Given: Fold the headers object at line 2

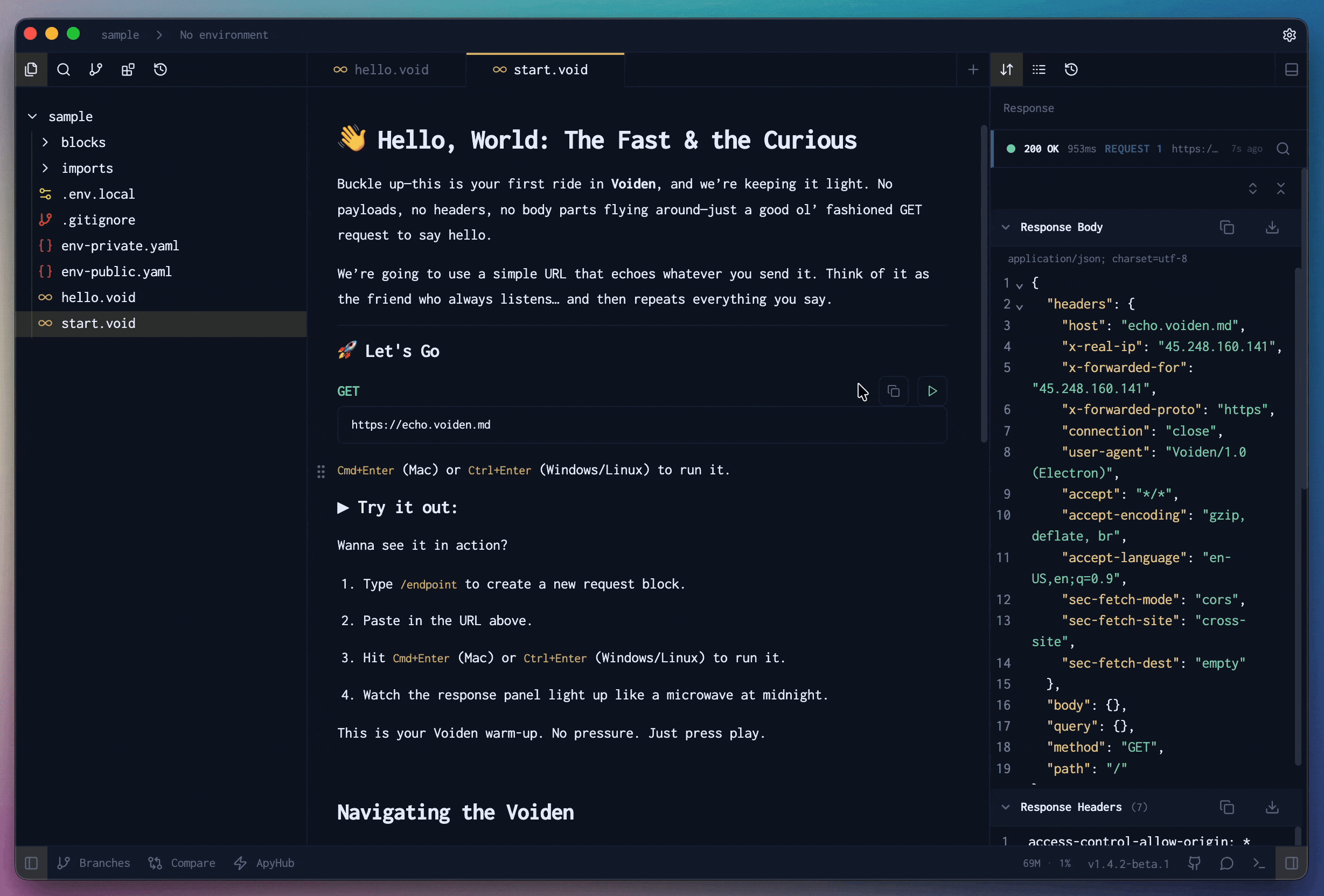Looking at the screenshot, I should 1019,306.
